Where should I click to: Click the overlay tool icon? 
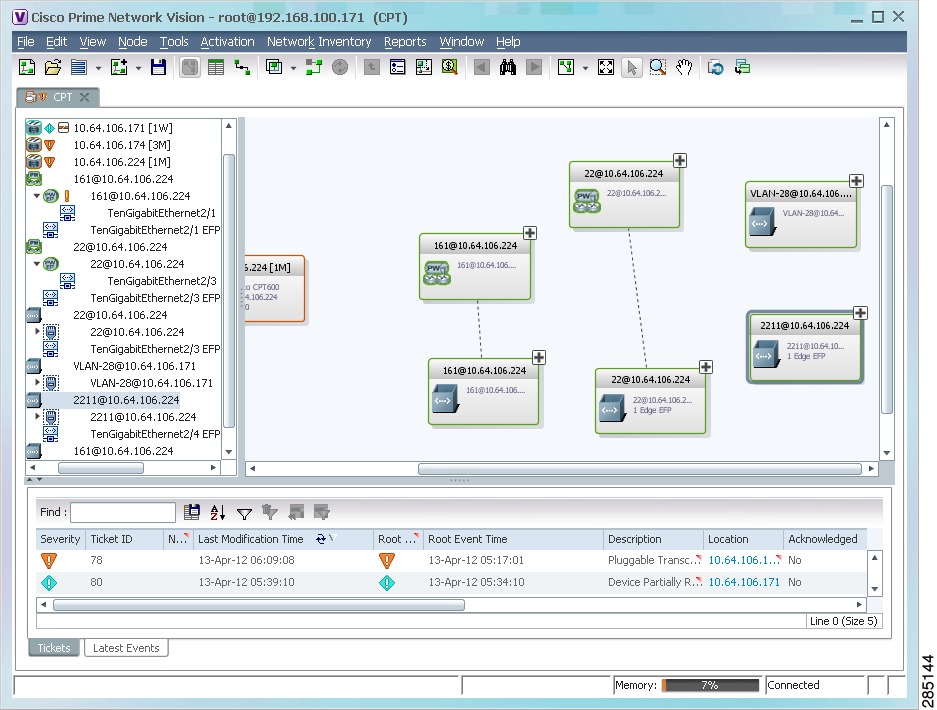tap(274, 67)
